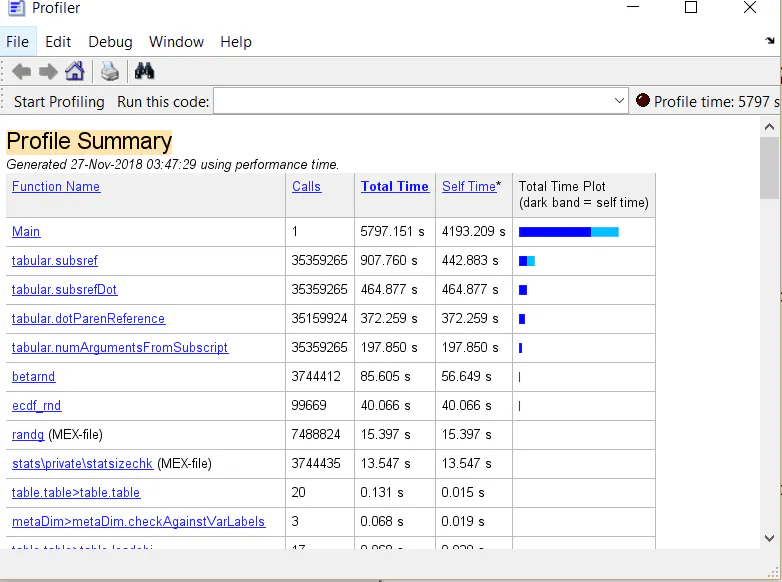Sort by Function Name column header
Viewport: 782px width, 582px height.
[x=56, y=187]
